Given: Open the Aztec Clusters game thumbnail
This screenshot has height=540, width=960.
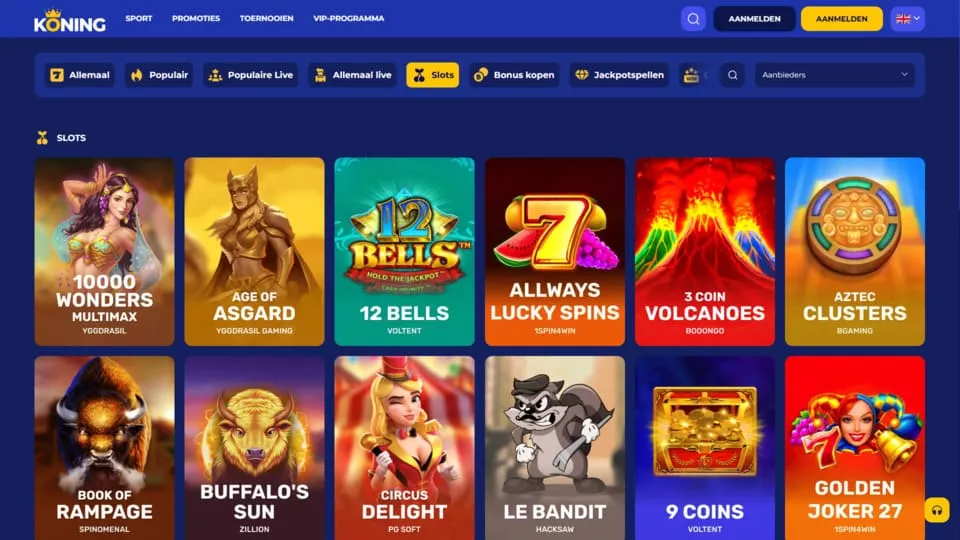Looking at the screenshot, I should (x=855, y=252).
